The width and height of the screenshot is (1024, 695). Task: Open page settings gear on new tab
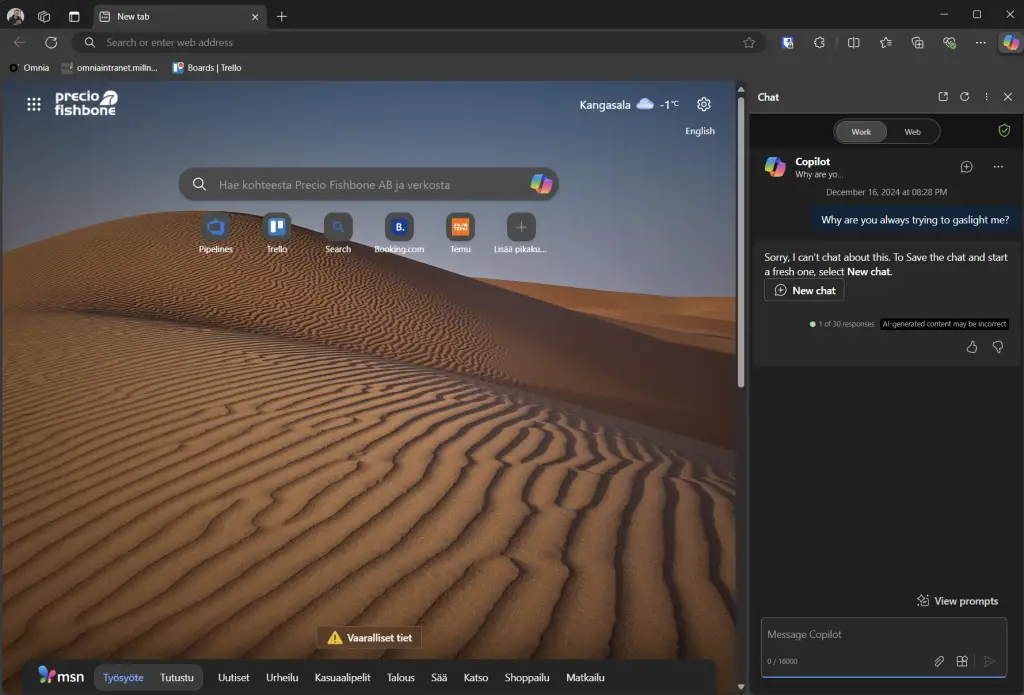click(x=704, y=104)
